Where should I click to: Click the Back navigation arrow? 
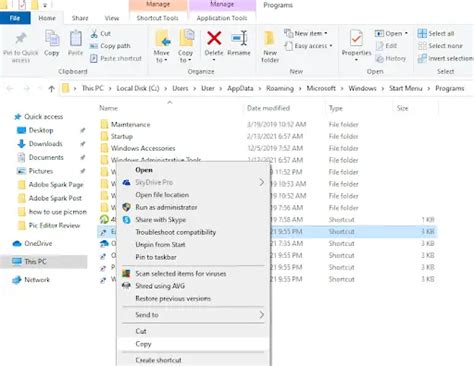click(x=10, y=89)
